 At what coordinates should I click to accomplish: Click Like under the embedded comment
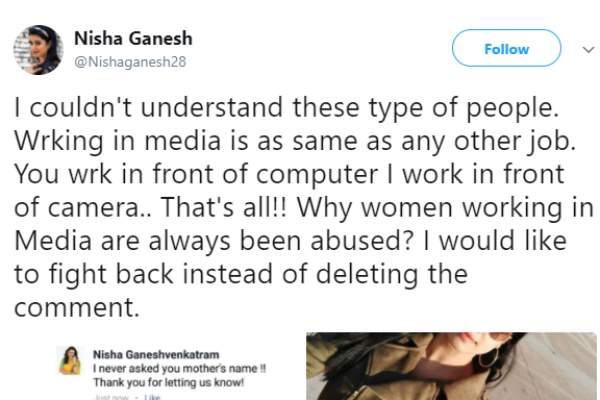(x=154, y=397)
